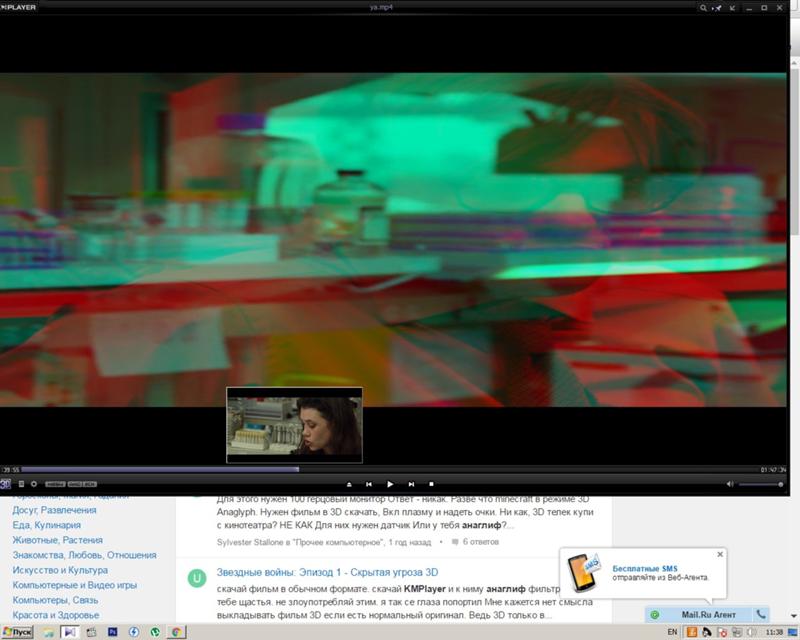
Task: Skip to the previous track
Action: [x=369, y=484]
